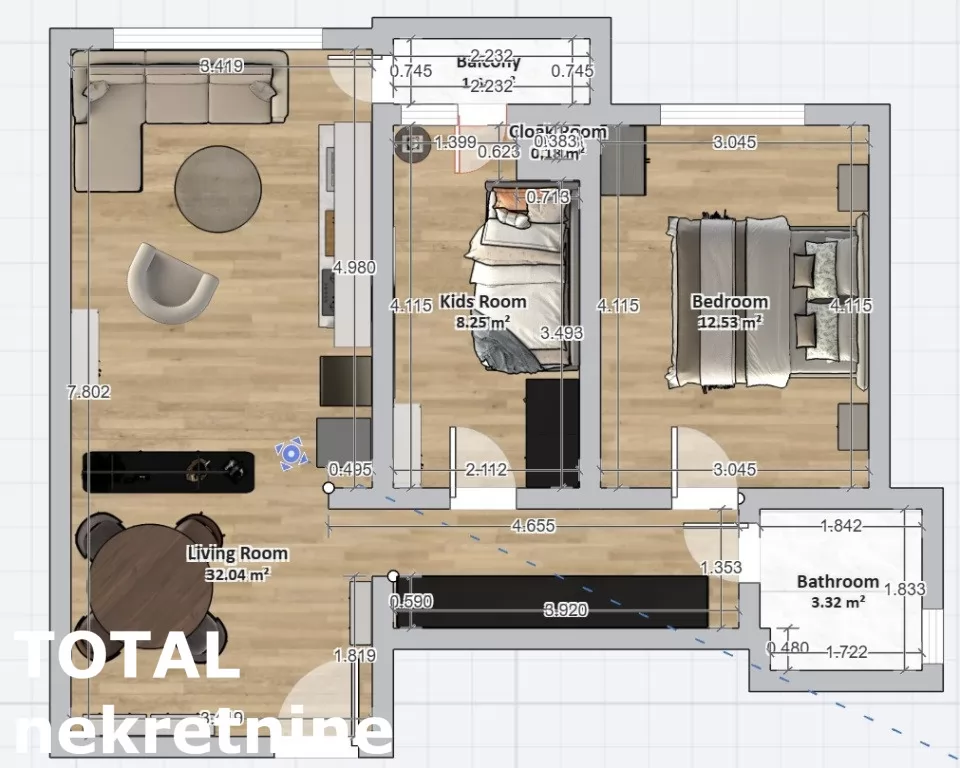Select the 3.32 m² Bathroom area value

click(x=838, y=601)
